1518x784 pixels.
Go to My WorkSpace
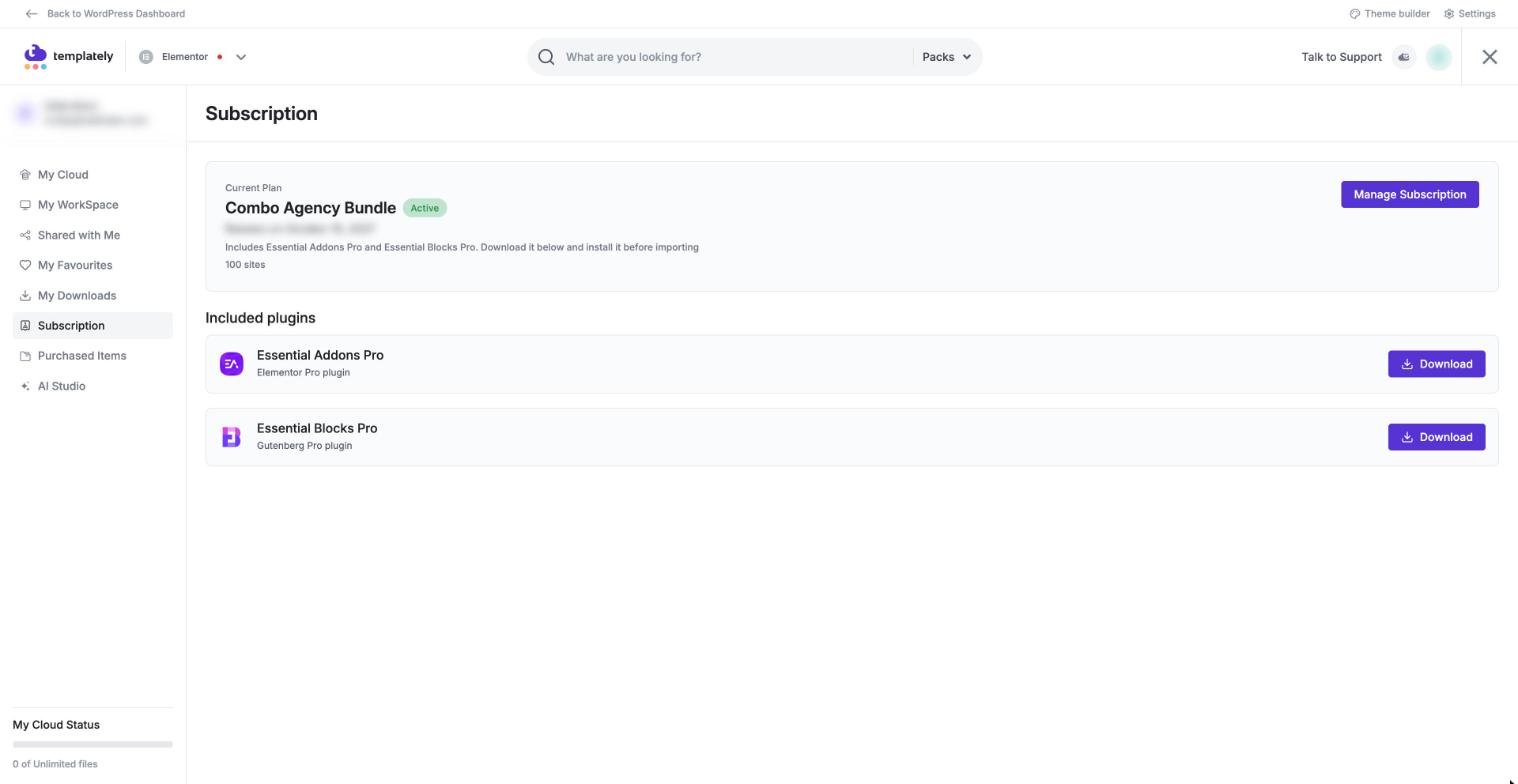pos(93,205)
